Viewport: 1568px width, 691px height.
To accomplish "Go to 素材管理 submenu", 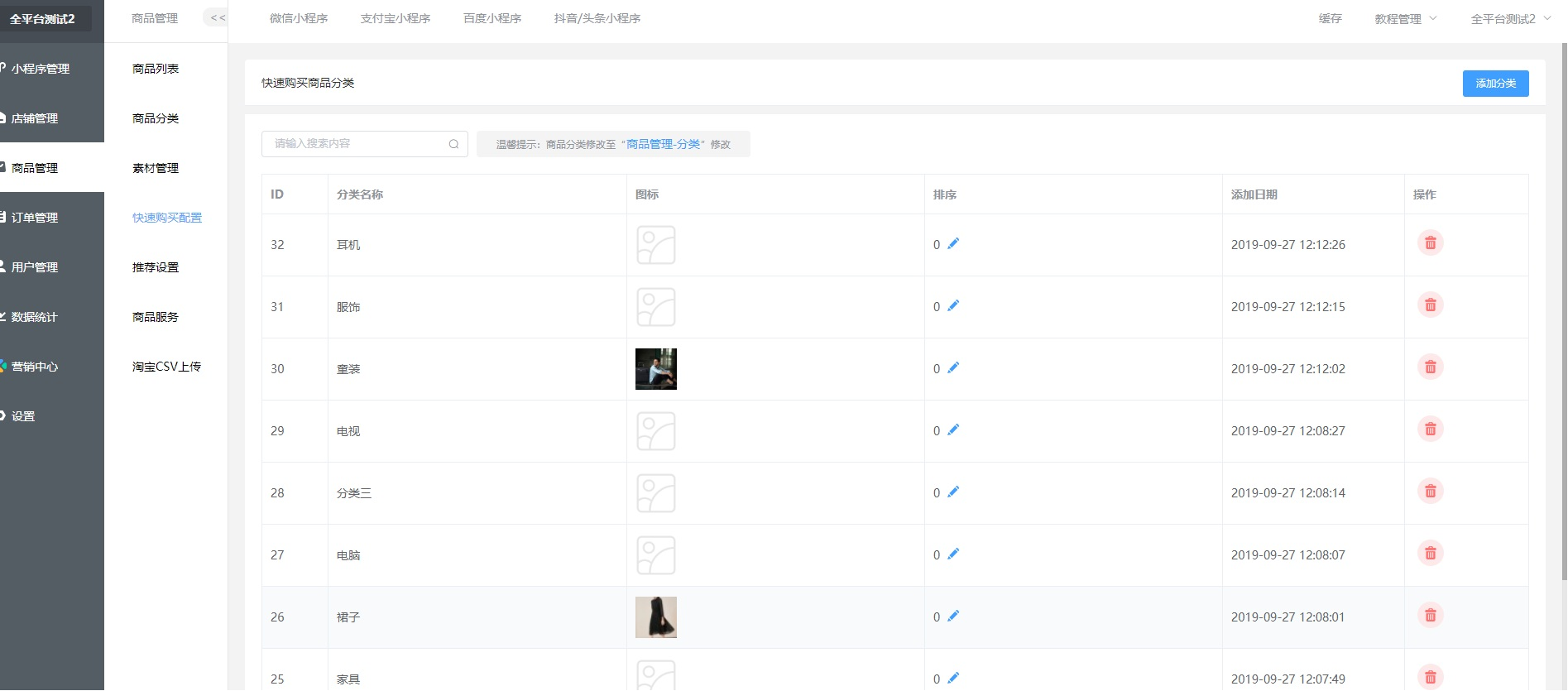I will click(156, 168).
